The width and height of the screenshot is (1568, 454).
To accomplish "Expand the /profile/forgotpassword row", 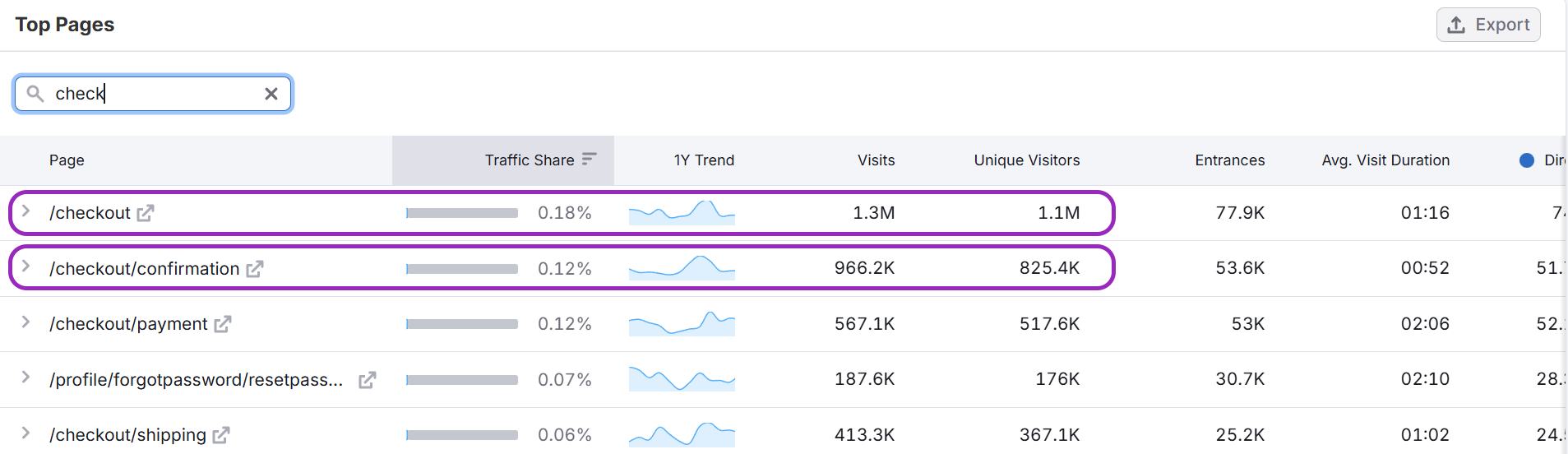I will (x=26, y=378).
